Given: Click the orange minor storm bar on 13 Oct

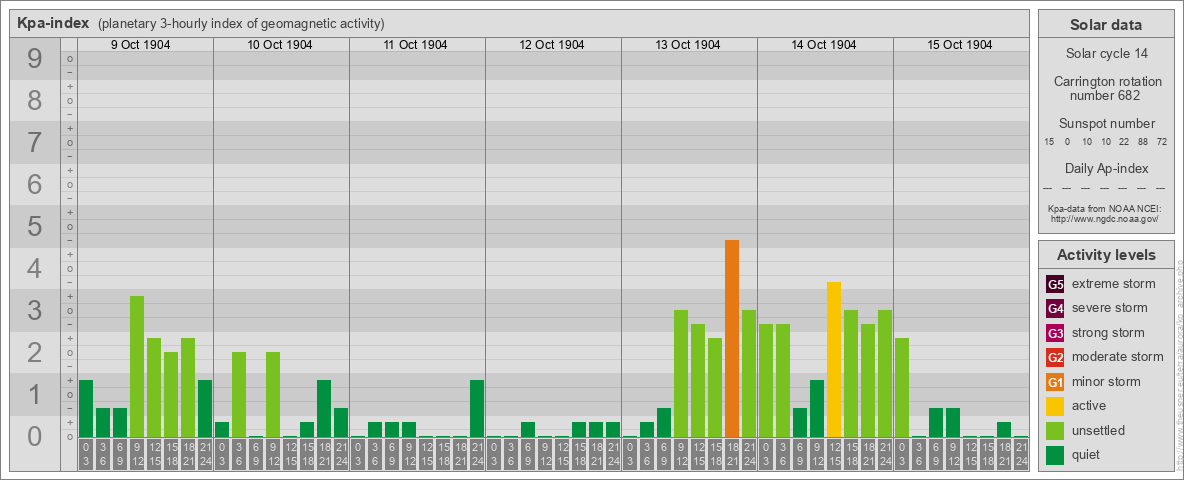Looking at the screenshot, I should 732,338.
